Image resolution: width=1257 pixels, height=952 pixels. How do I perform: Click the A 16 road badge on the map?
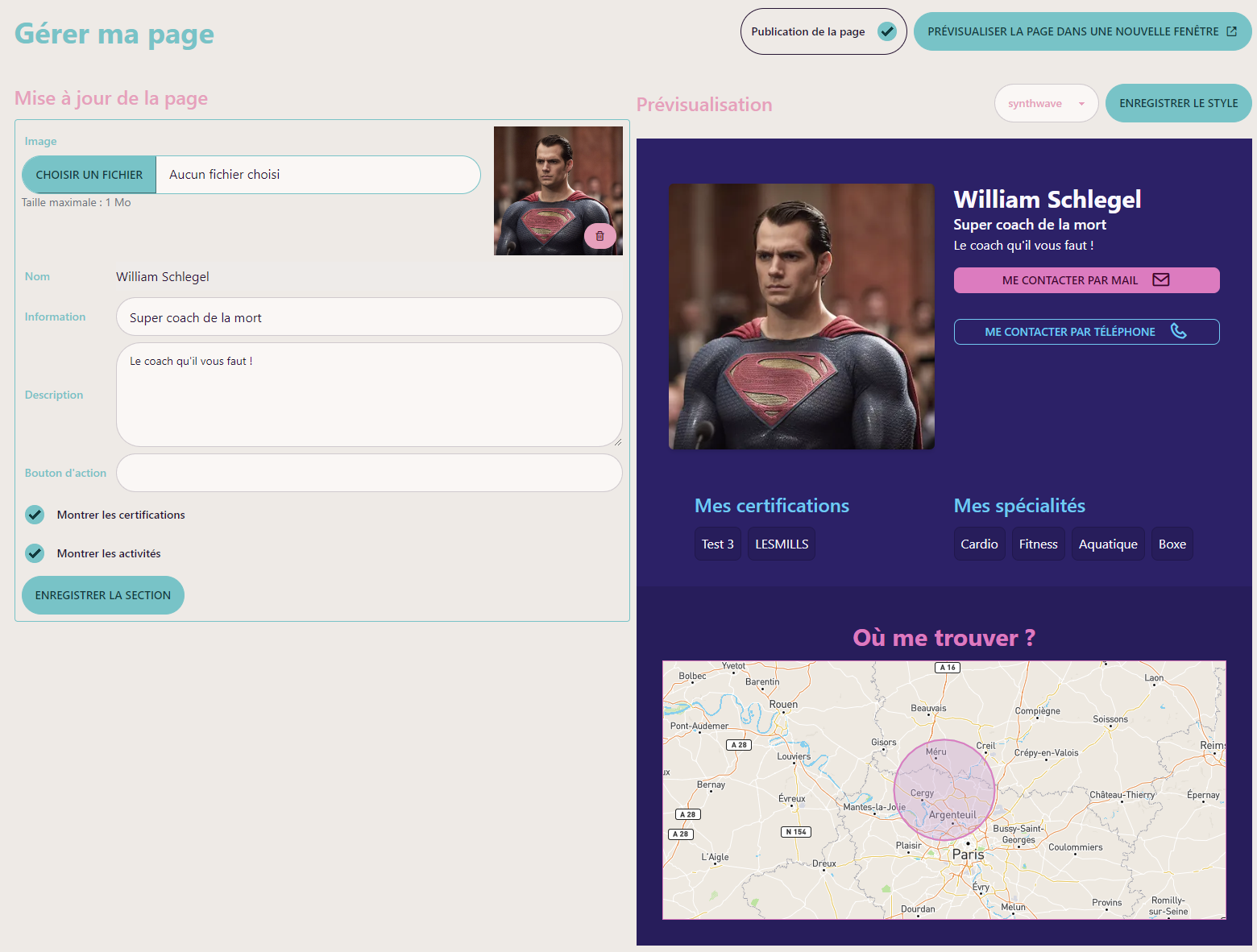click(948, 668)
